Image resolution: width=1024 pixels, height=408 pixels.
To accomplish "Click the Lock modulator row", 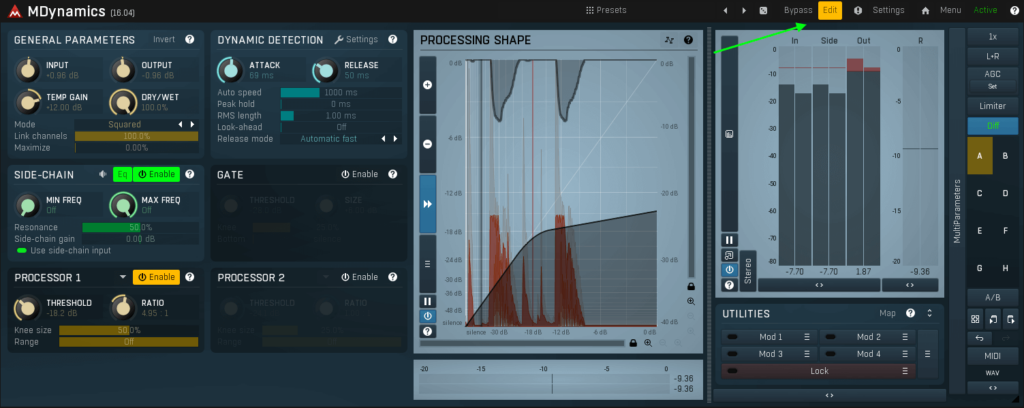I will coord(818,371).
